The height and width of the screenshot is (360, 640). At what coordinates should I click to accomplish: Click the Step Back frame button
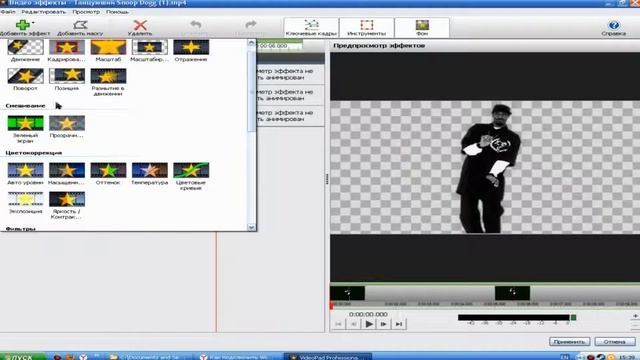point(353,324)
